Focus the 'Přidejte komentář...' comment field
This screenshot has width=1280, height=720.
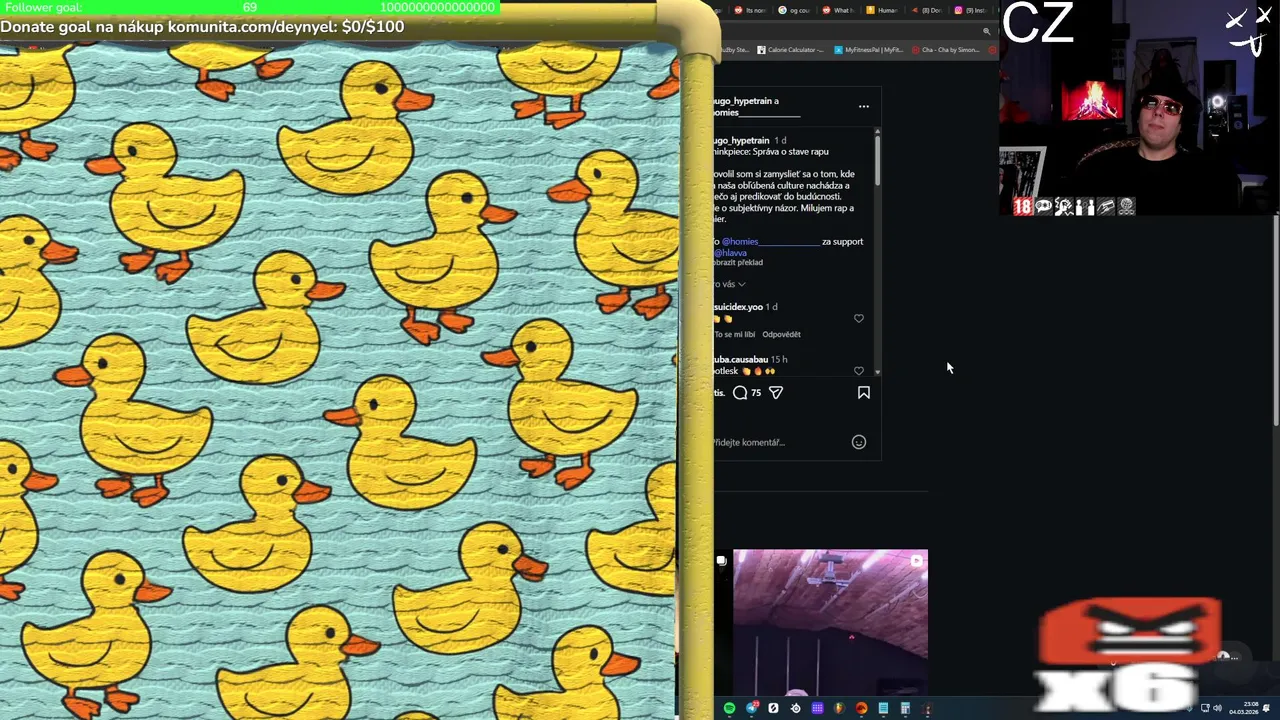780,442
